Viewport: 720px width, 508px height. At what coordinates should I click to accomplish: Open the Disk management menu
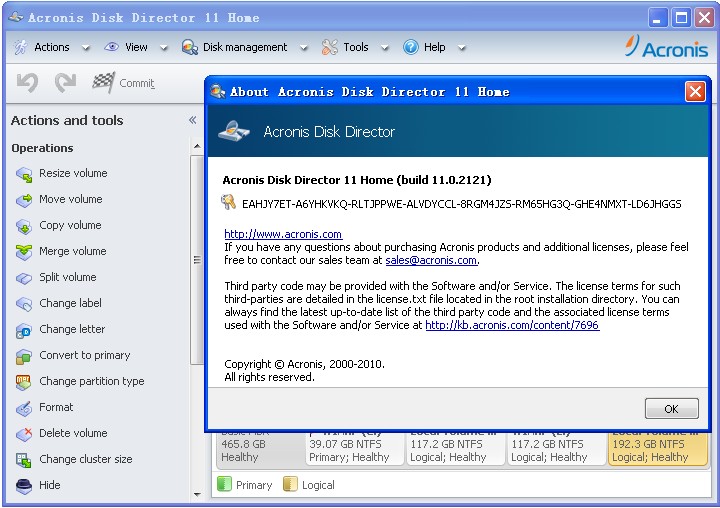tap(245, 47)
